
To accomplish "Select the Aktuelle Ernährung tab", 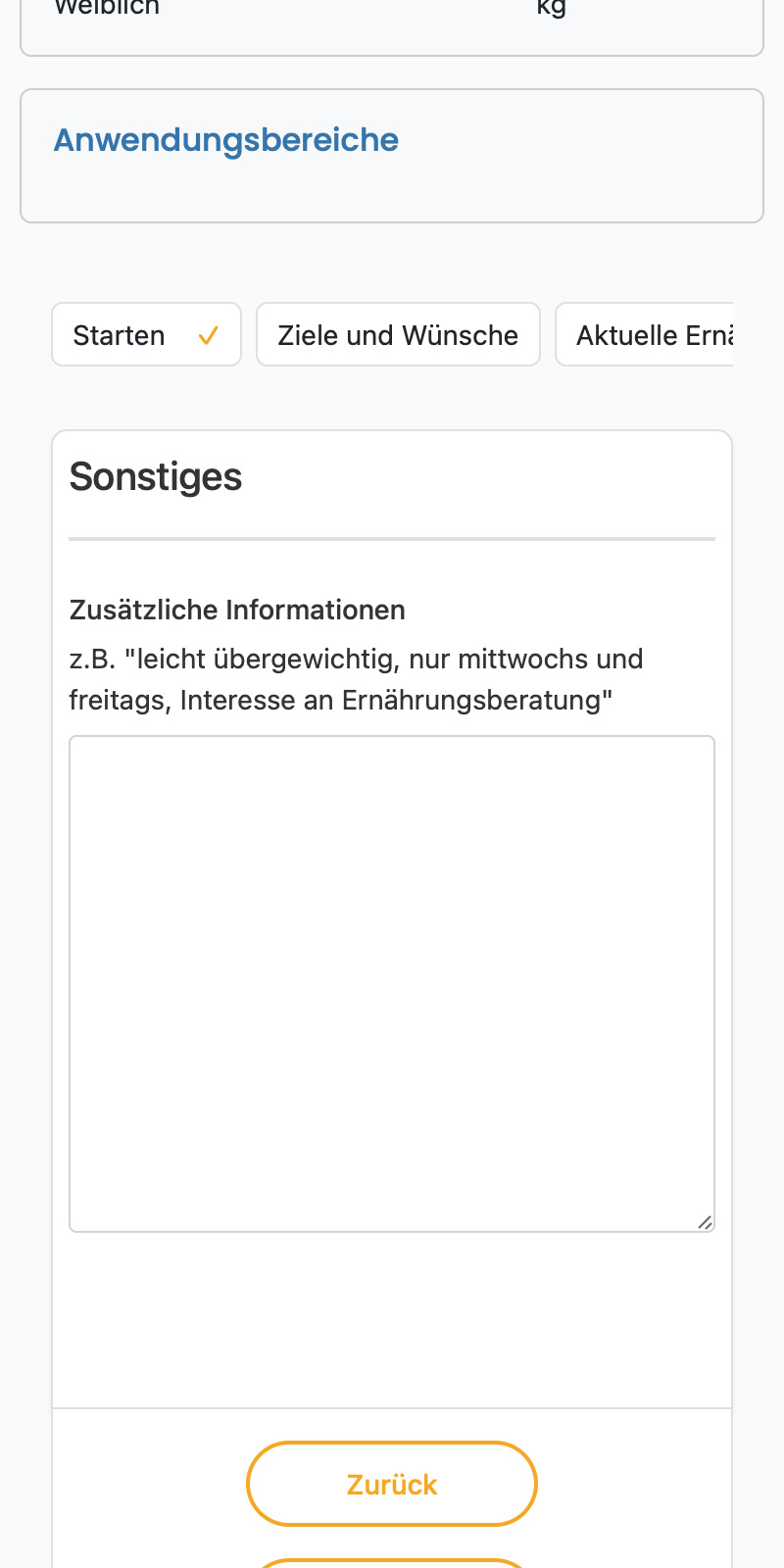I will coord(645,334).
